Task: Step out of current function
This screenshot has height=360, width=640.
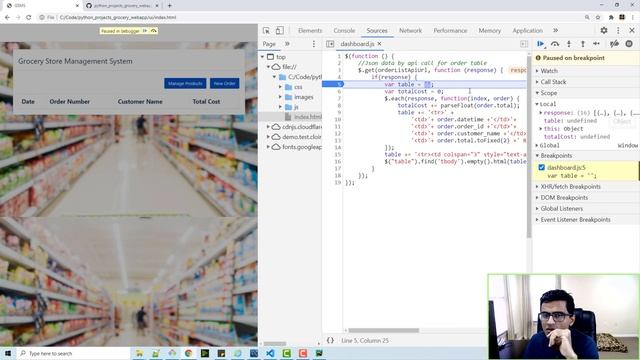Action: 583,44
